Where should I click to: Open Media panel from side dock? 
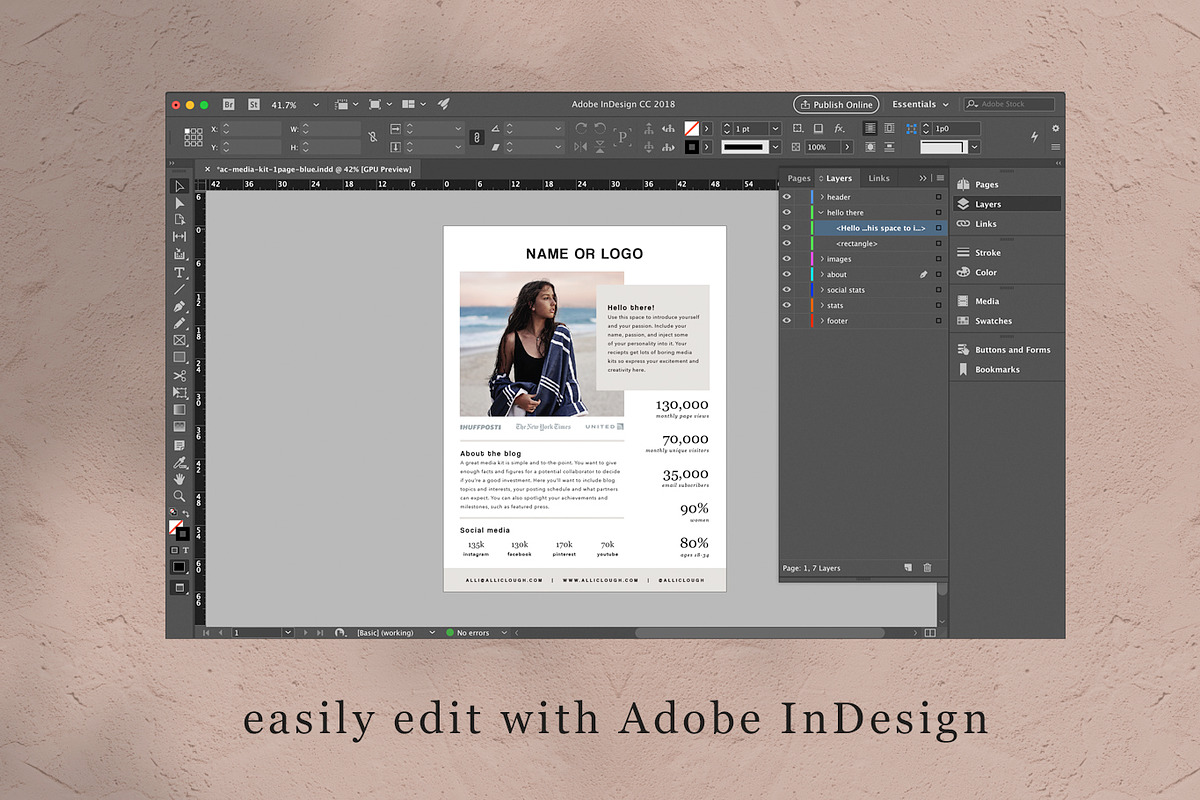(977, 301)
